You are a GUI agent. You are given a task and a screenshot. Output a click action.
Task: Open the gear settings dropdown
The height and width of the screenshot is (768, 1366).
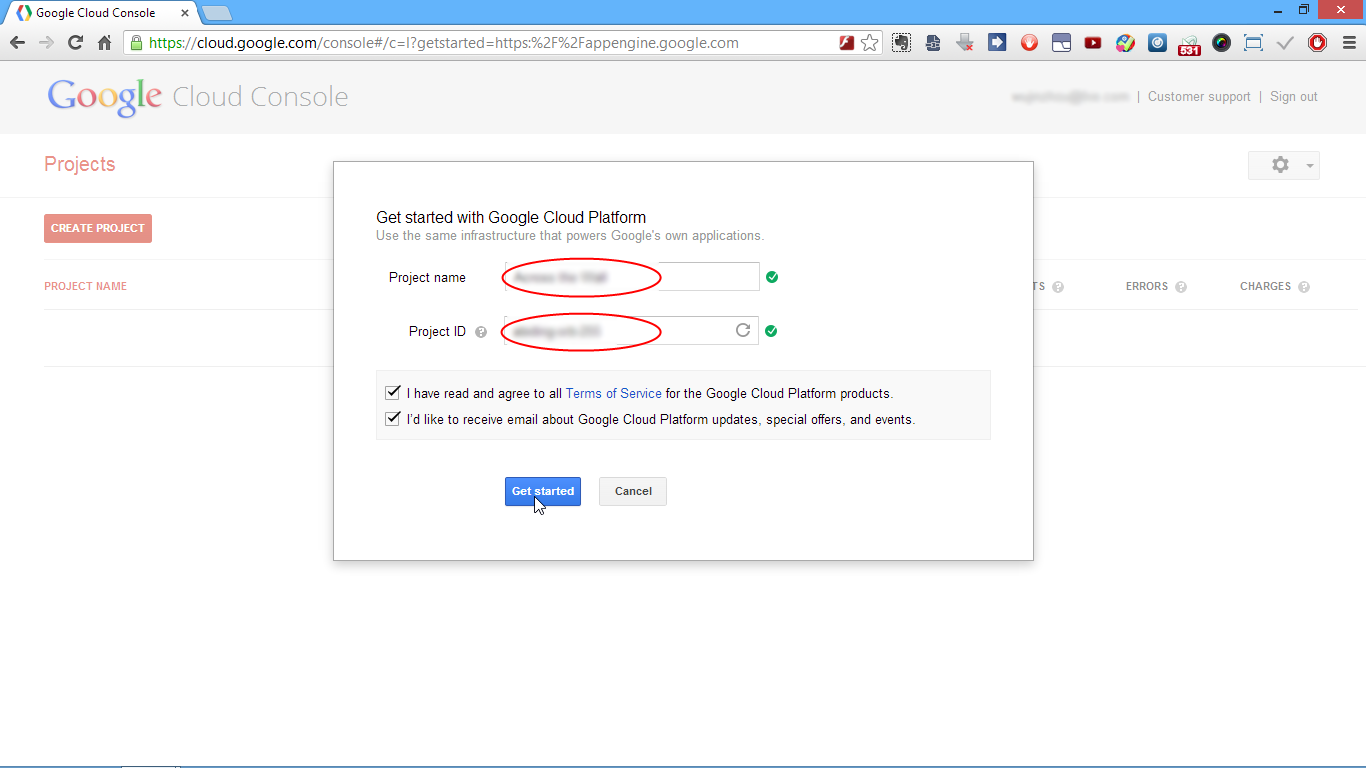tap(1284, 165)
